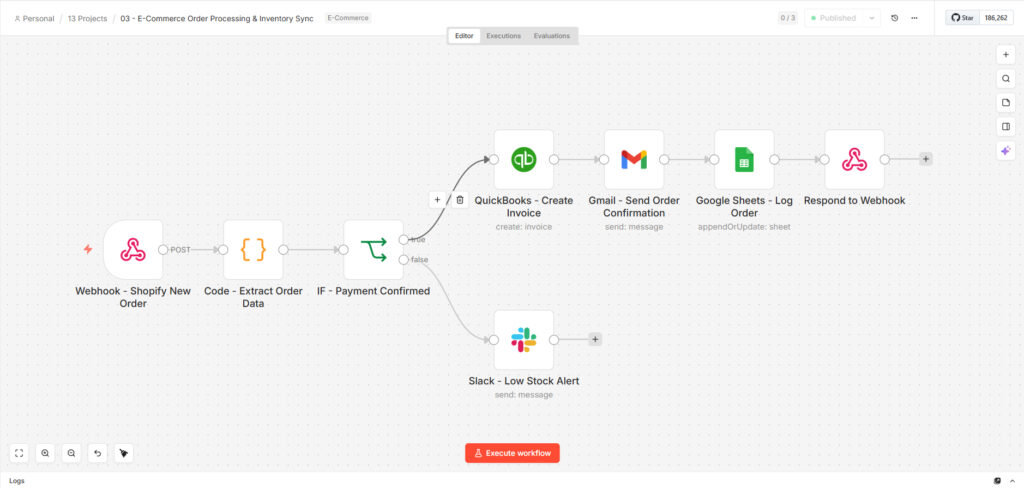Open the canvas search button
This screenshot has height=488, width=1024.
[1006, 78]
